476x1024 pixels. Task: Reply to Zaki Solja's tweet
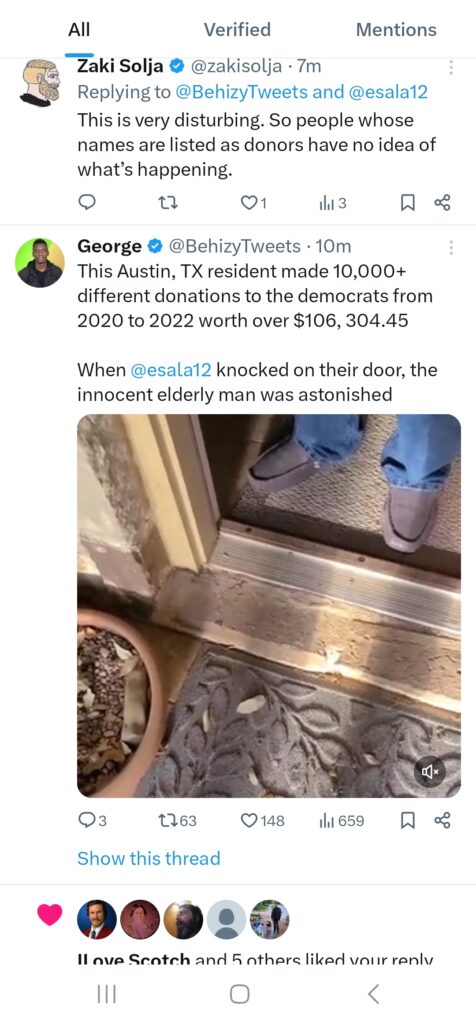pos(87,203)
